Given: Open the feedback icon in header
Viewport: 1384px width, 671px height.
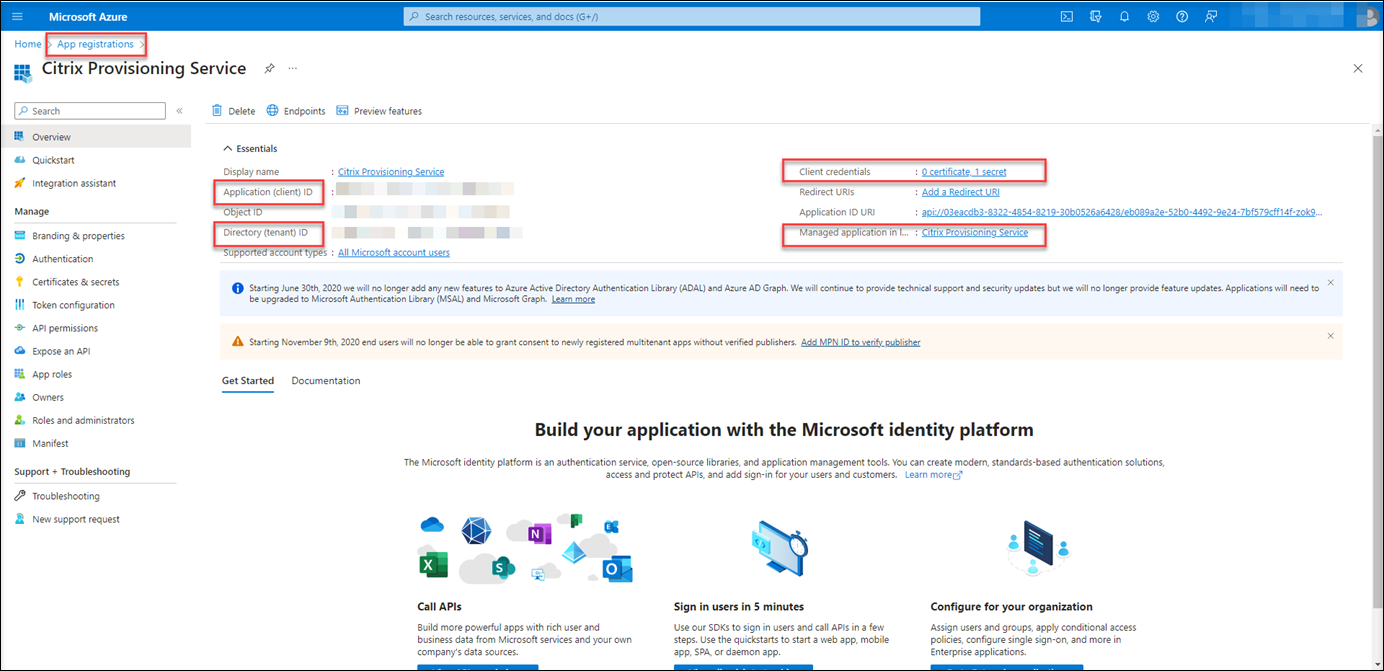Looking at the screenshot, I should [x=1211, y=17].
